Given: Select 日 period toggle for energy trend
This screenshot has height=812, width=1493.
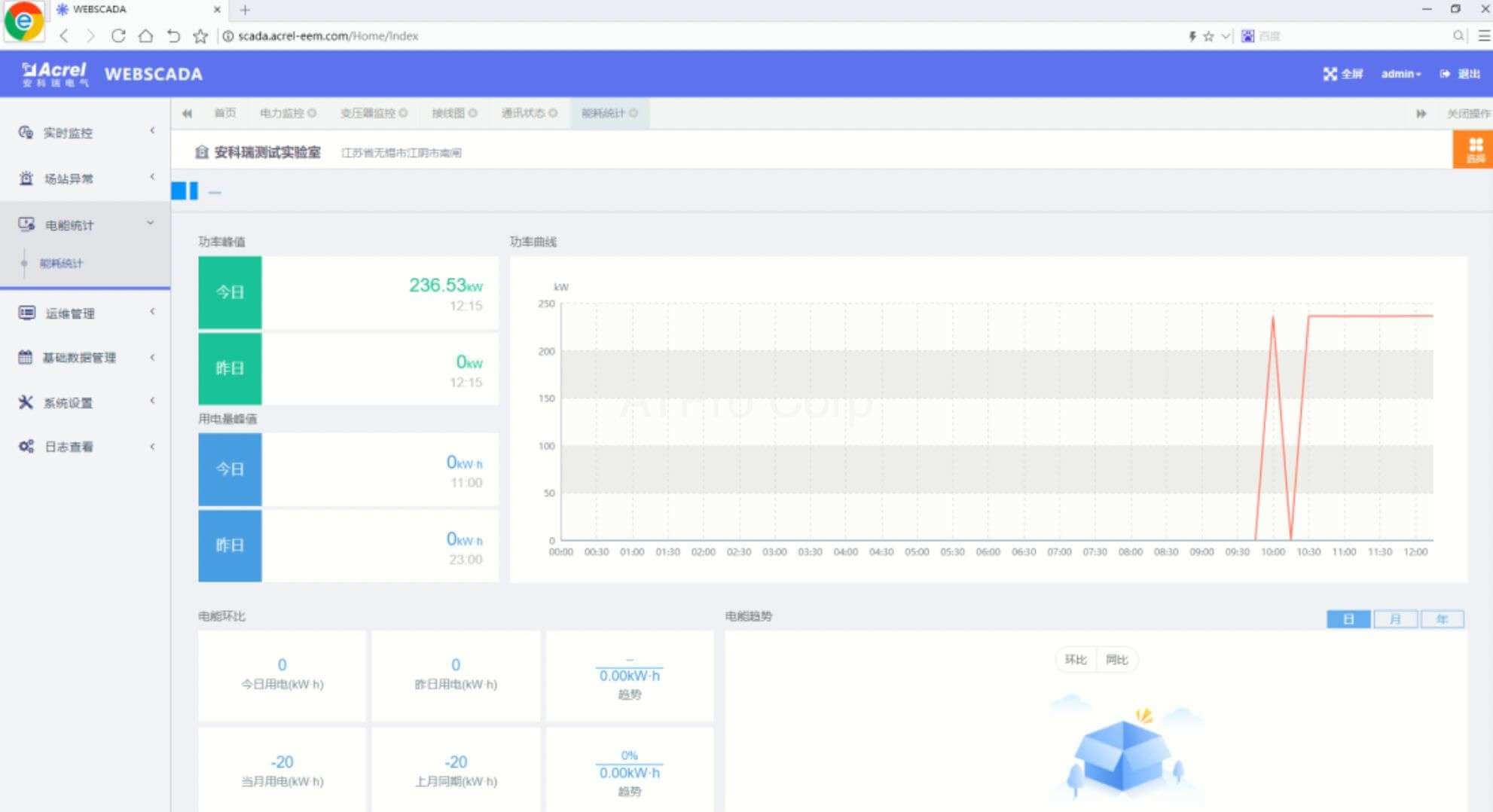Looking at the screenshot, I should point(1348,619).
